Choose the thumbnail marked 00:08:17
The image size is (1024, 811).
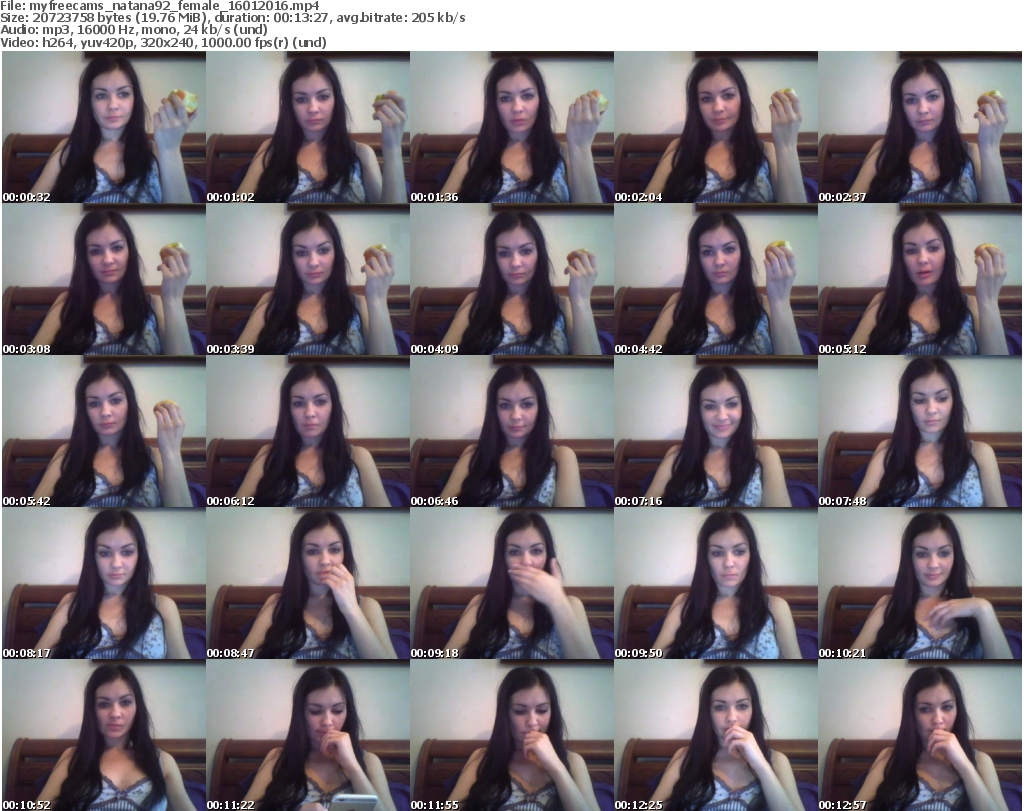coord(104,584)
